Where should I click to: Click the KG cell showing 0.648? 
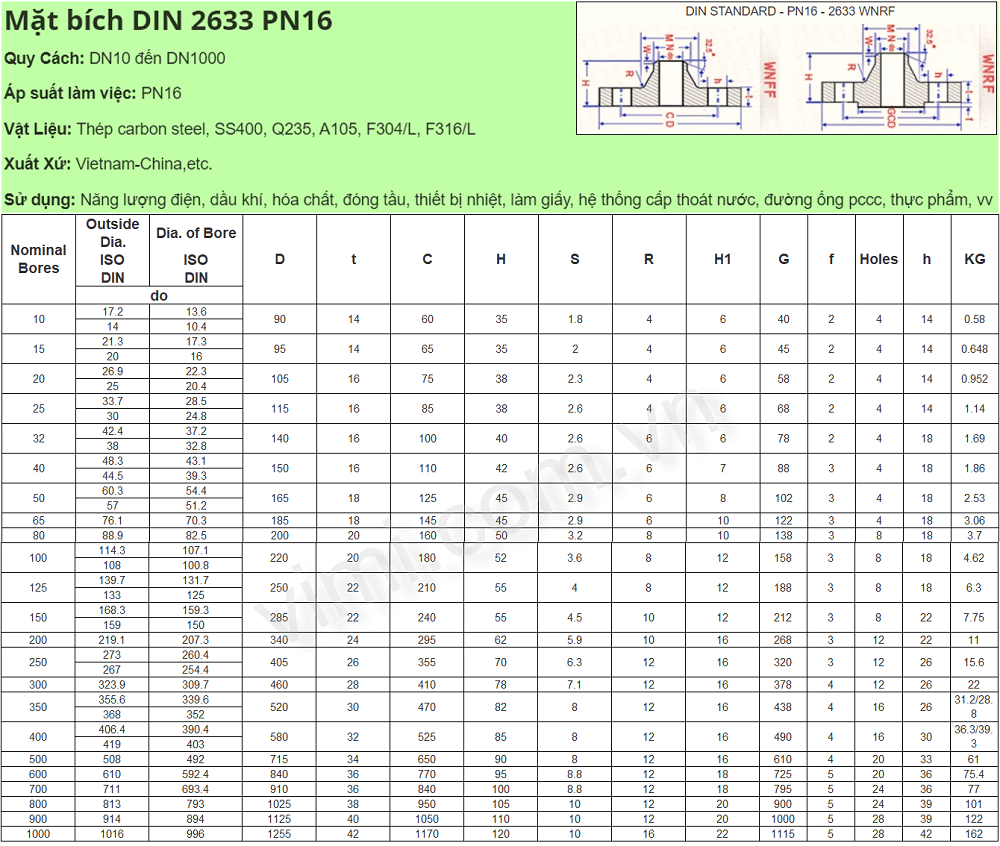click(974, 349)
